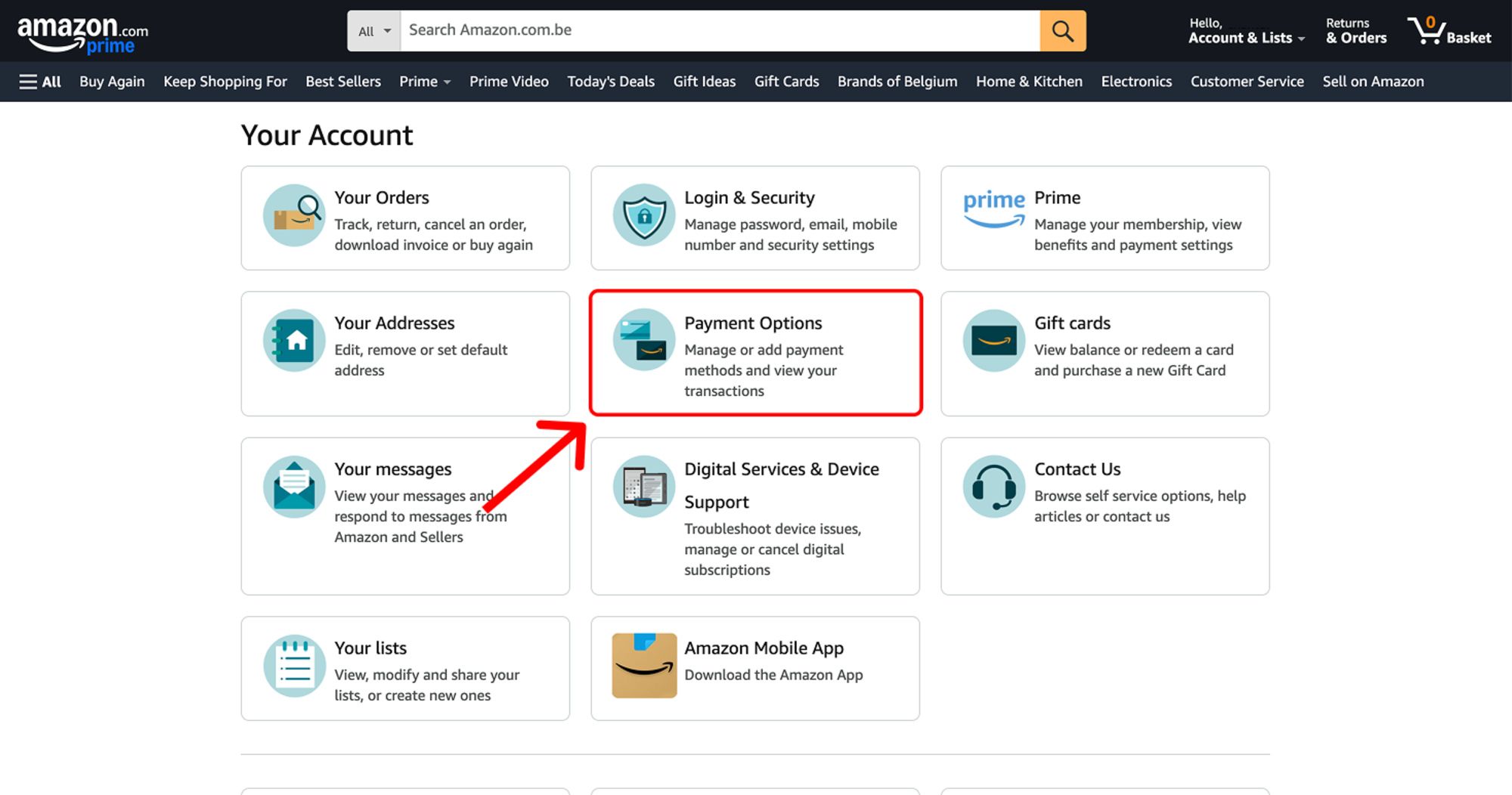Viewport: 1512px width, 795px height.
Task: Open the Prime card title
Action: click(1057, 197)
